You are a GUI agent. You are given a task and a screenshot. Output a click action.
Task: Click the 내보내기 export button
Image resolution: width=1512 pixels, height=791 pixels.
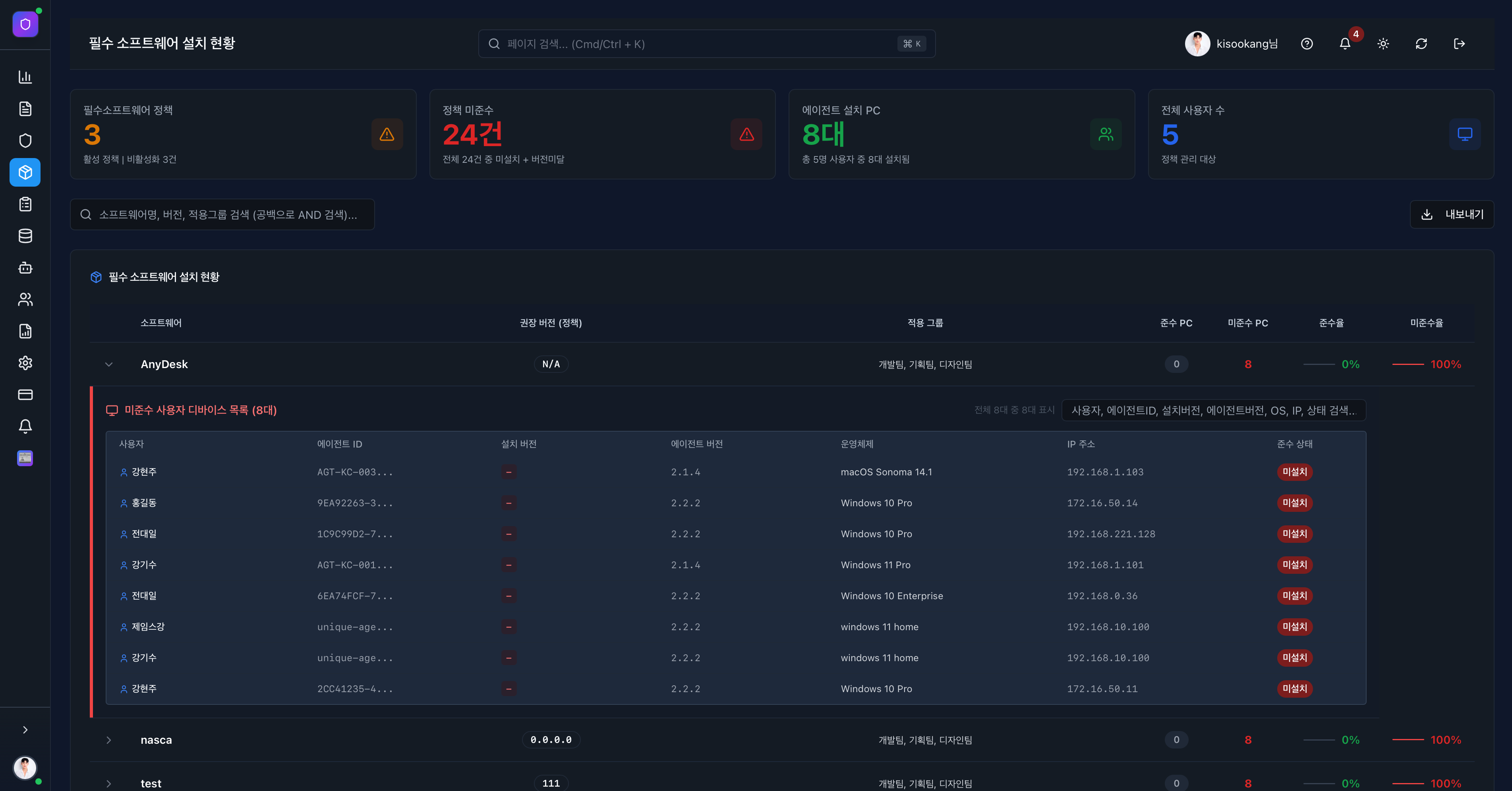(1452, 214)
